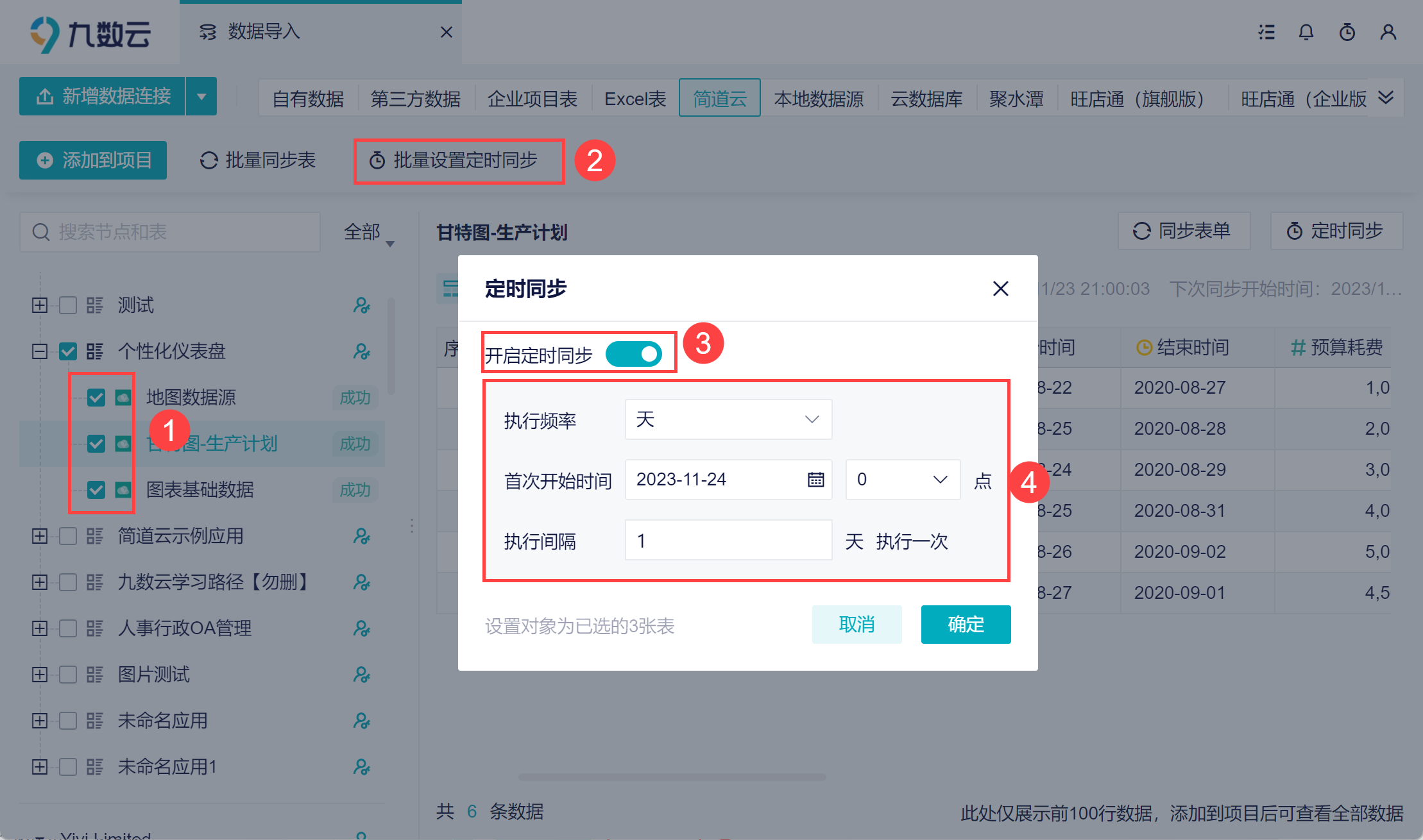The width and height of the screenshot is (1423, 840).
Task: Uncheck the 地图数据源 checkbox
Action: pos(96,398)
